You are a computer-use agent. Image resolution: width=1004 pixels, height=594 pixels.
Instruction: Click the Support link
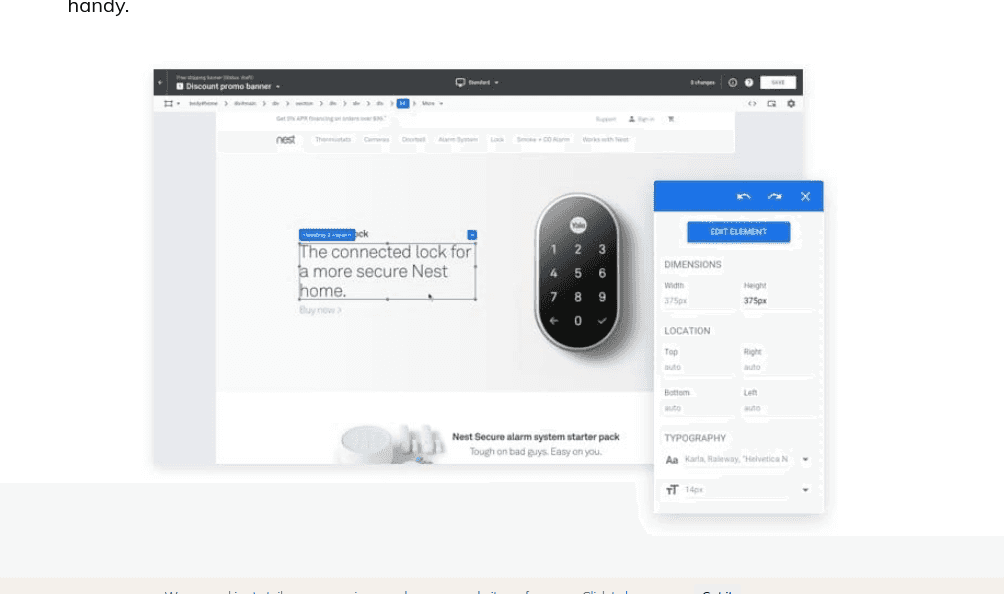click(606, 119)
